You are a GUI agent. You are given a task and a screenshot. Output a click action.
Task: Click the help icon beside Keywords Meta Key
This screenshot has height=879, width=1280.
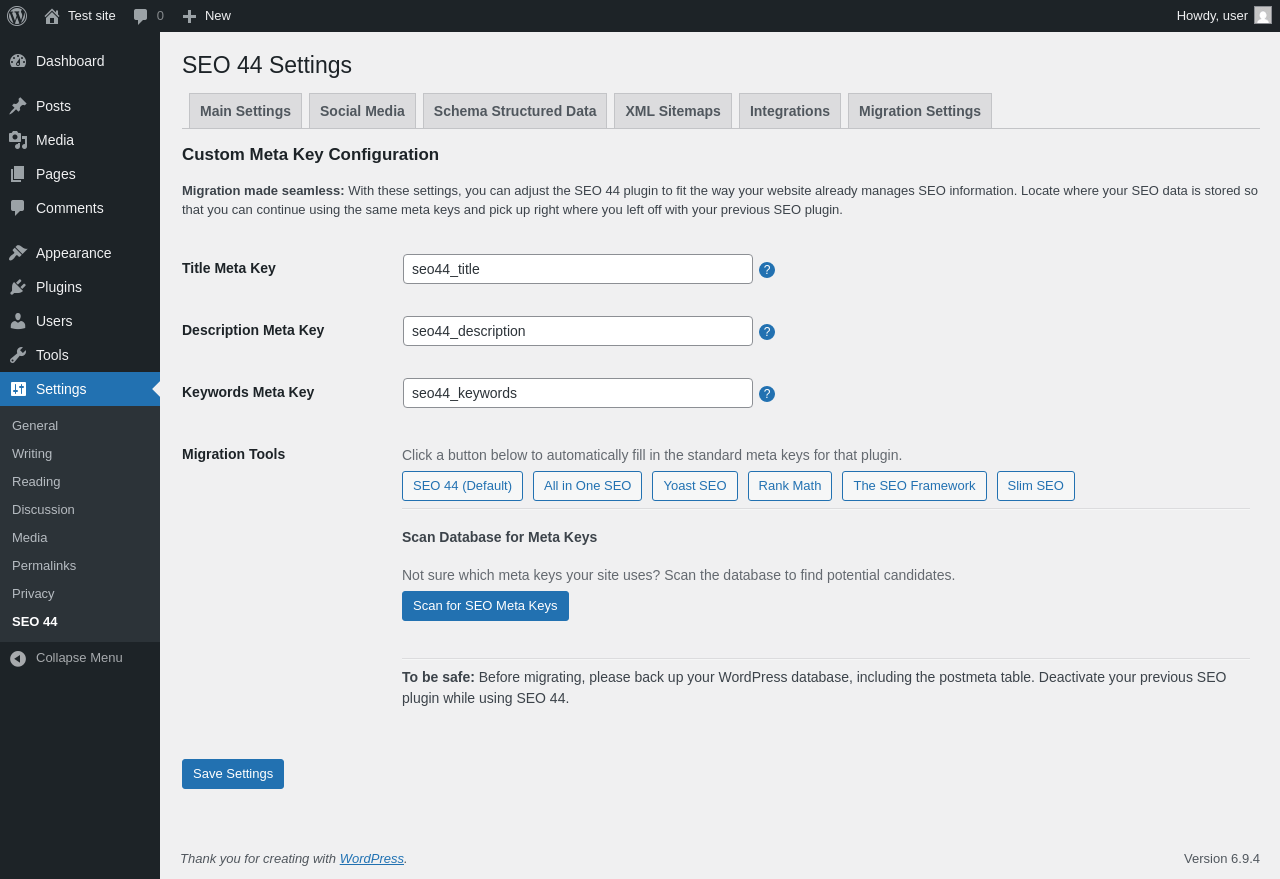click(x=767, y=394)
